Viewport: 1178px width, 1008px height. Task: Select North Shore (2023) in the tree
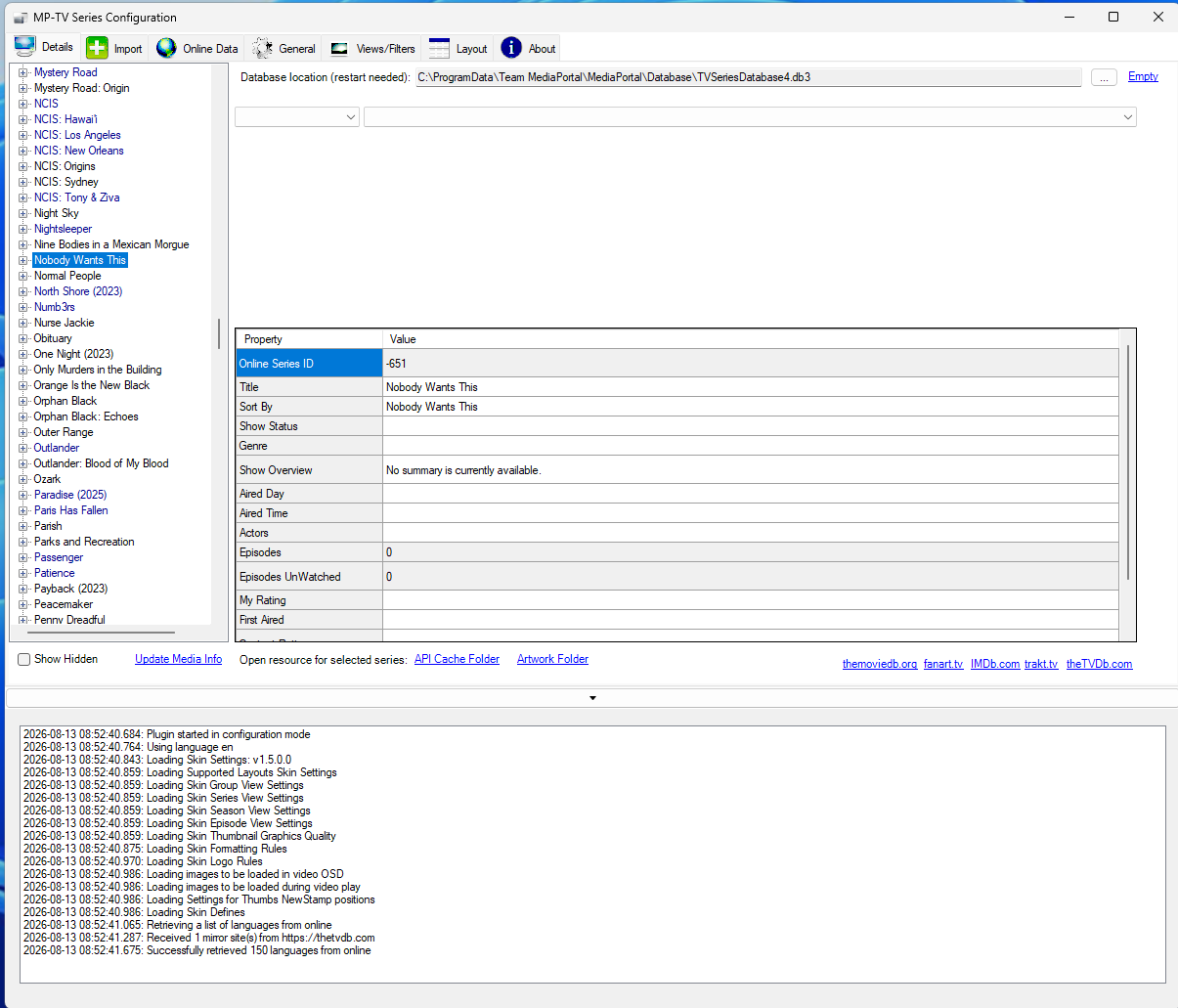pyautogui.click(x=78, y=291)
